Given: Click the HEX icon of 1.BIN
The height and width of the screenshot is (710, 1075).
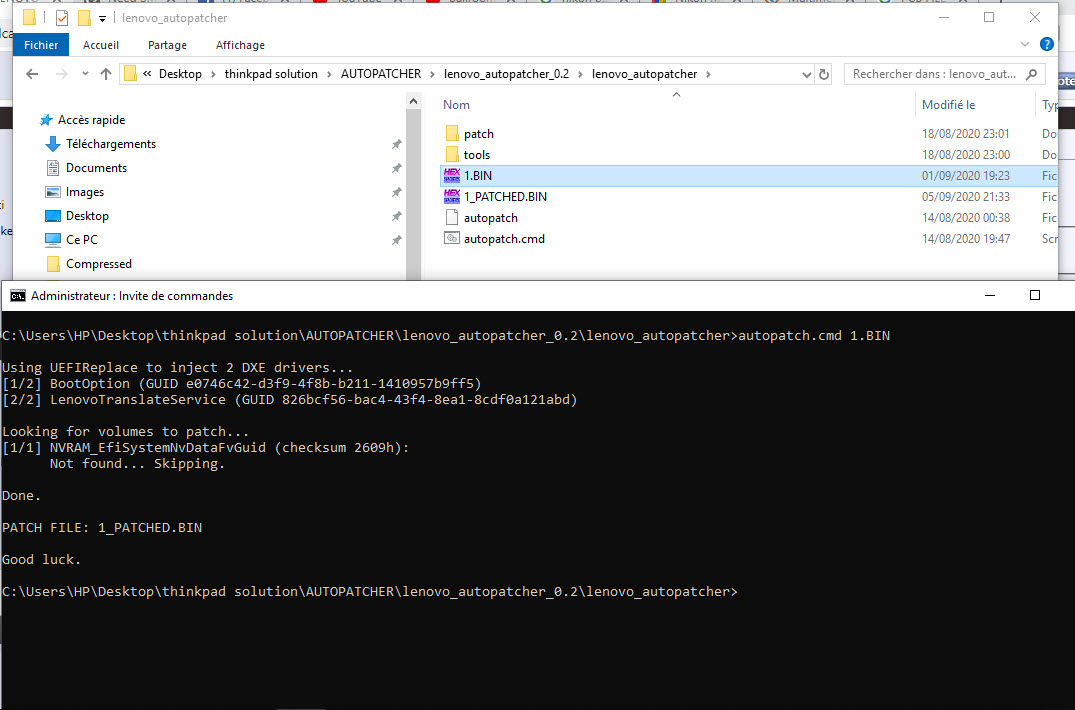Looking at the screenshot, I should point(452,175).
